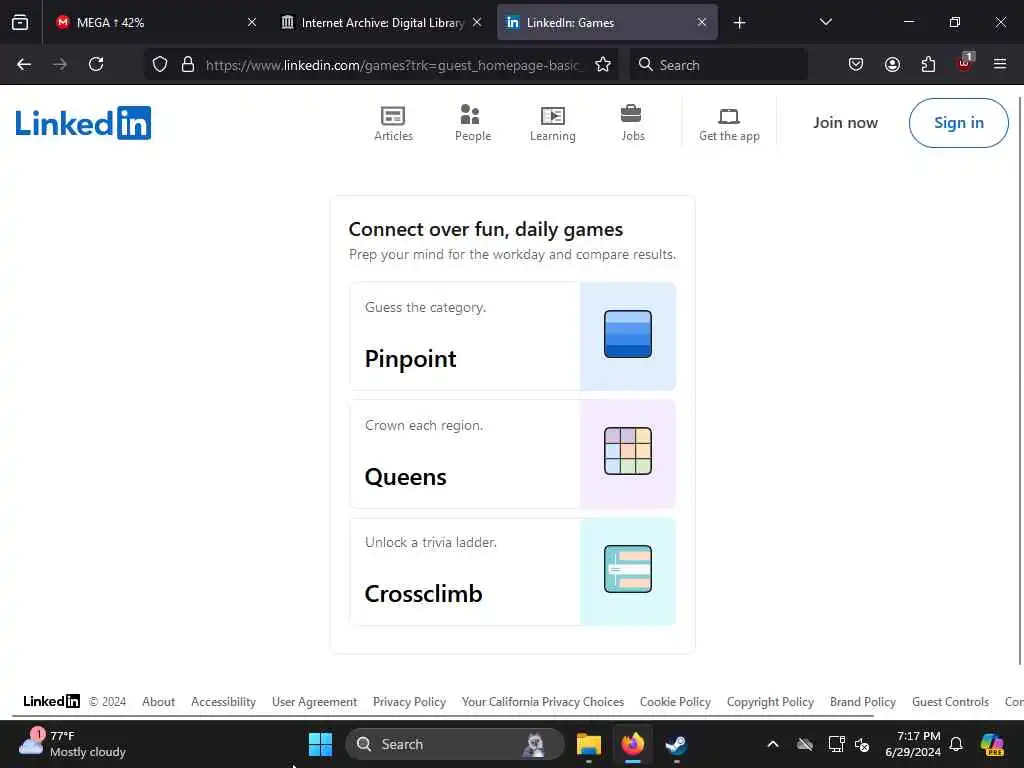Switch to the Internet Archive tab

tap(381, 23)
